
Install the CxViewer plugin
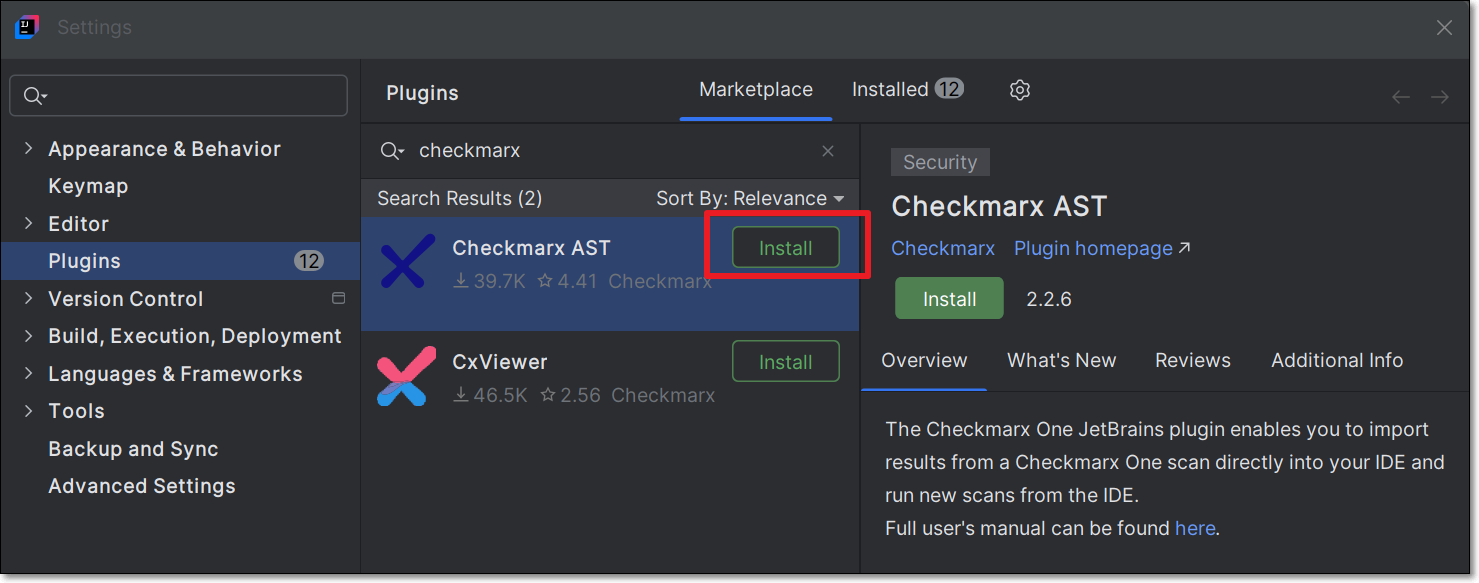785,362
